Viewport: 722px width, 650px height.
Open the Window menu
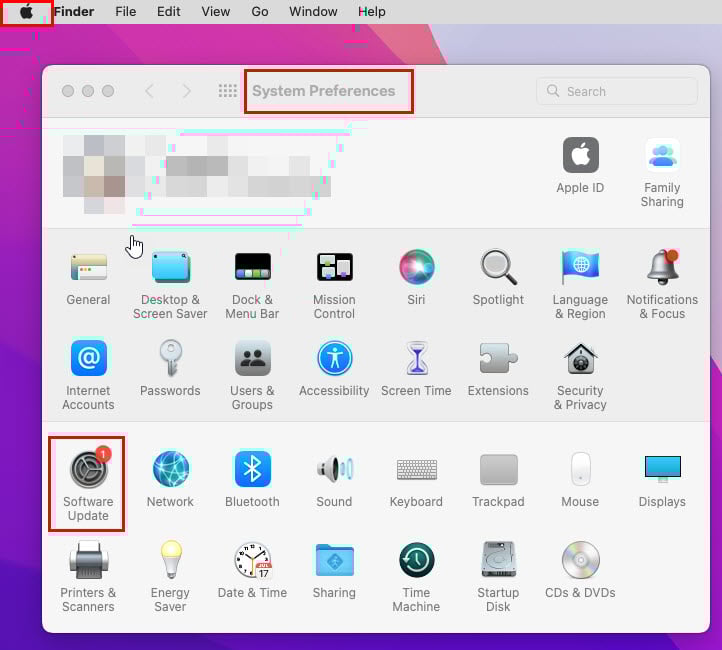313,12
